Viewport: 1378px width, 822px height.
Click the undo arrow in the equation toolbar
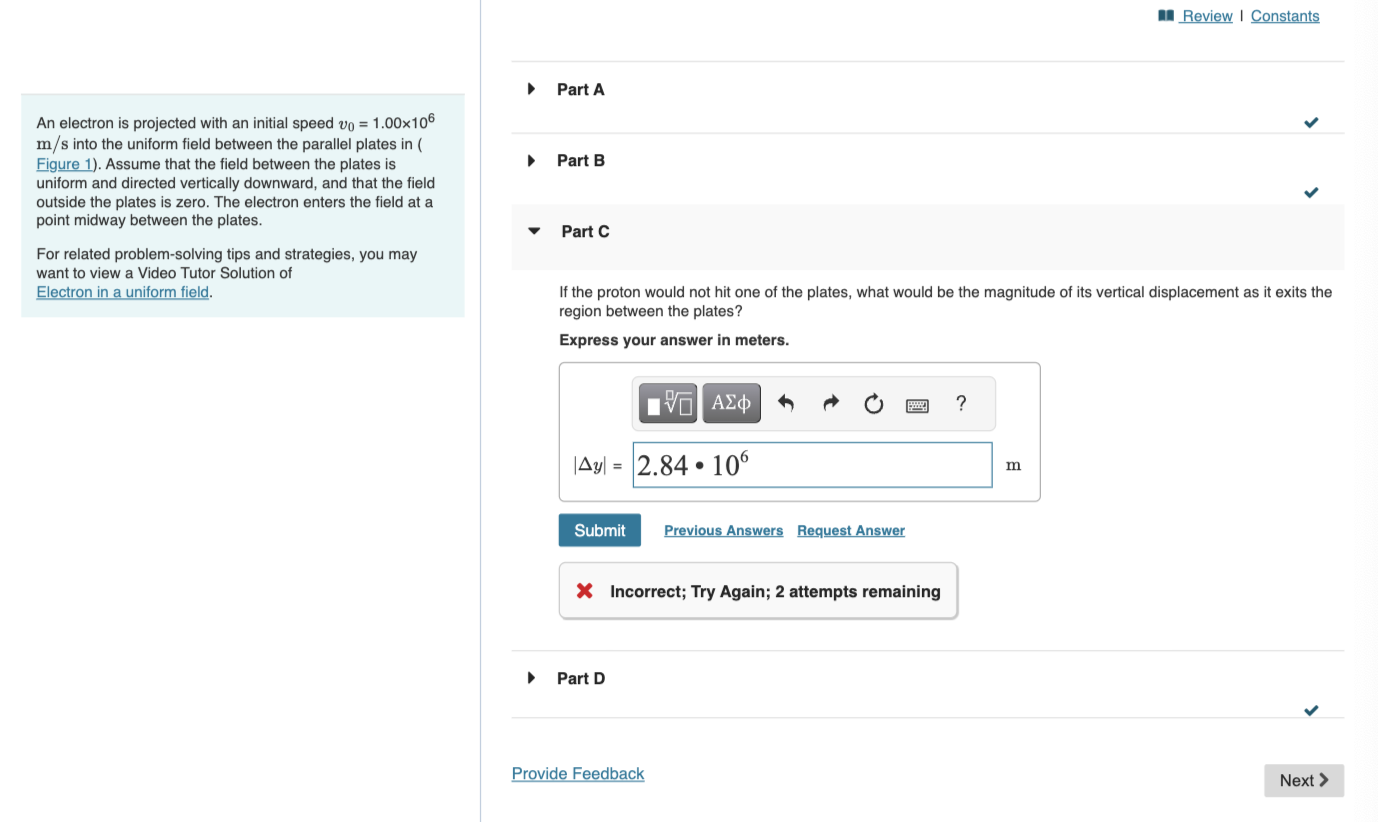tap(787, 402)
